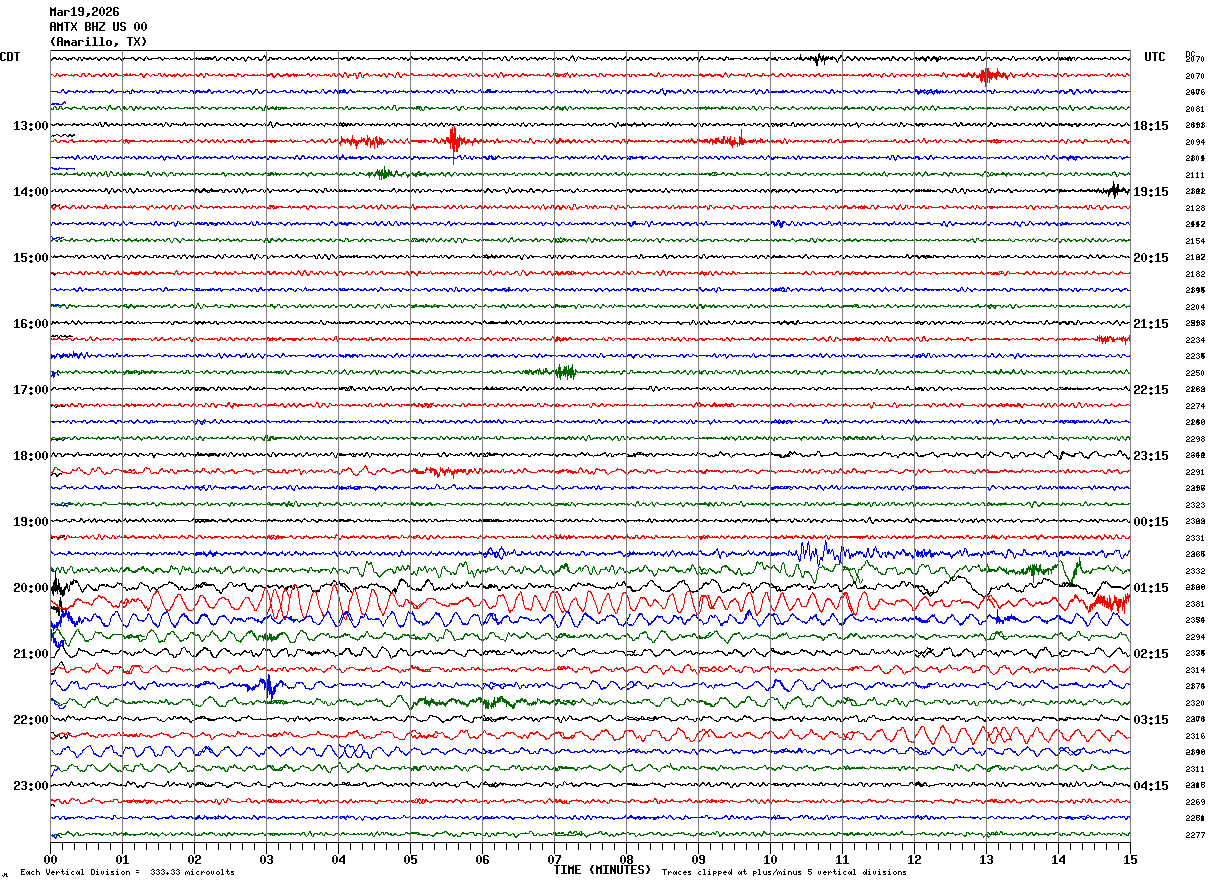The width and height of the screenshot is (1210, 886).
Task: Click the Mar19,2026 date text
Action: (x=84, y=12)
